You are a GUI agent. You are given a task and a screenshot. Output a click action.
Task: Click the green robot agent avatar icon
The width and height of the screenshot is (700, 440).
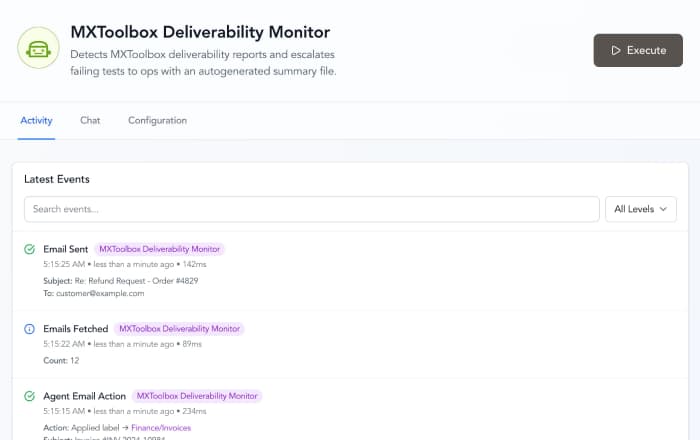pos(38,47)
